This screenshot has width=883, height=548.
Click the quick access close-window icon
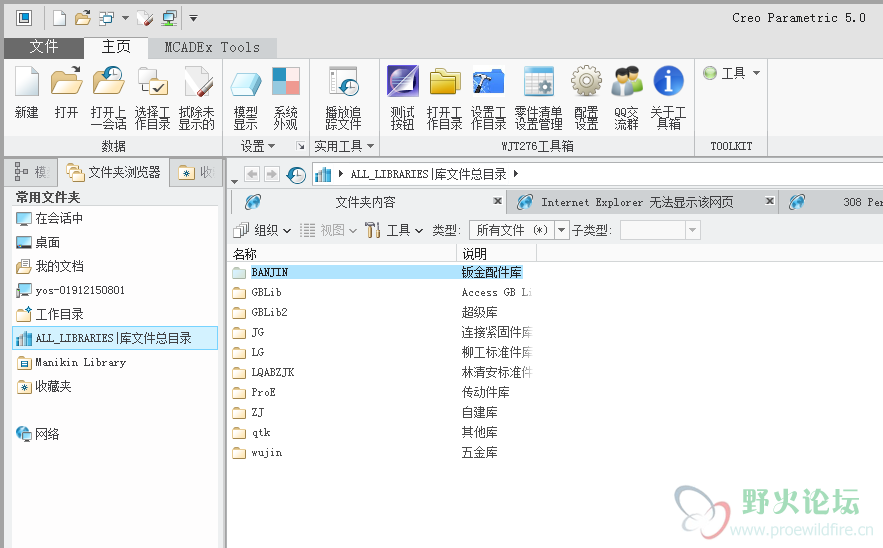click(145, 19)
